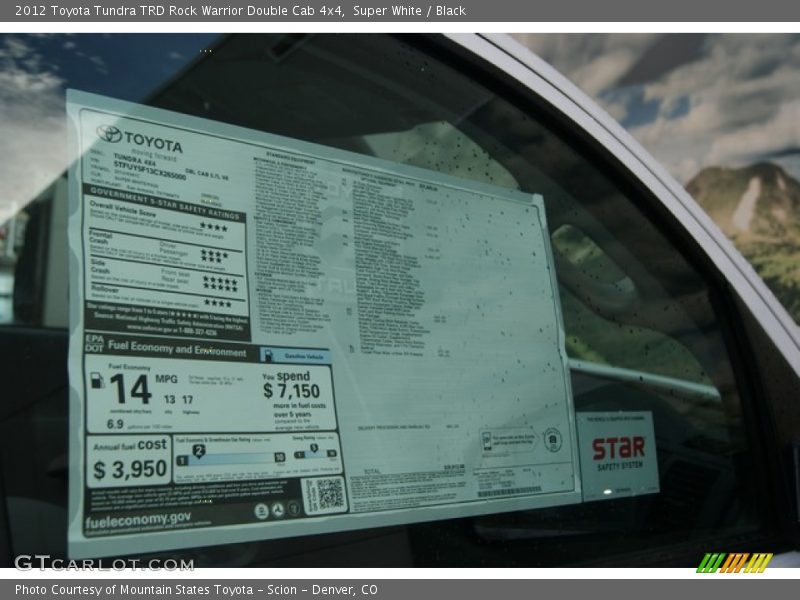Click the annual fuel cost $3,950

tap(130, 469)
